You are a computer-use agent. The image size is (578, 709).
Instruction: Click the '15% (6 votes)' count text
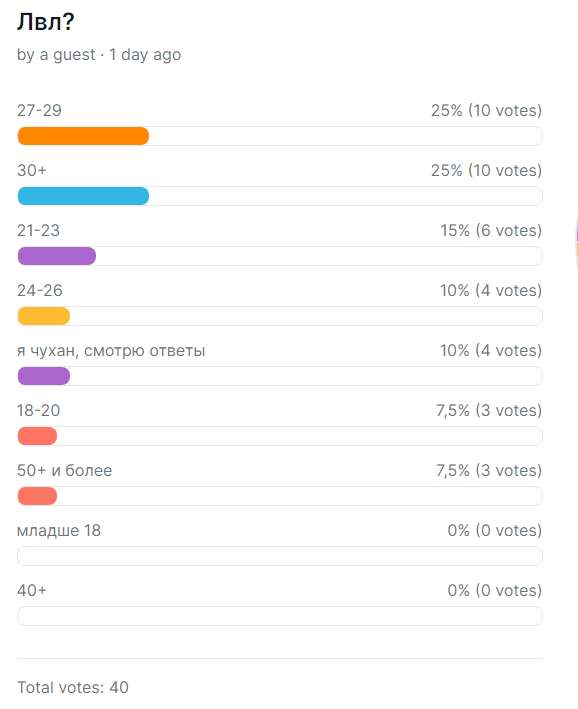(491, 231)
